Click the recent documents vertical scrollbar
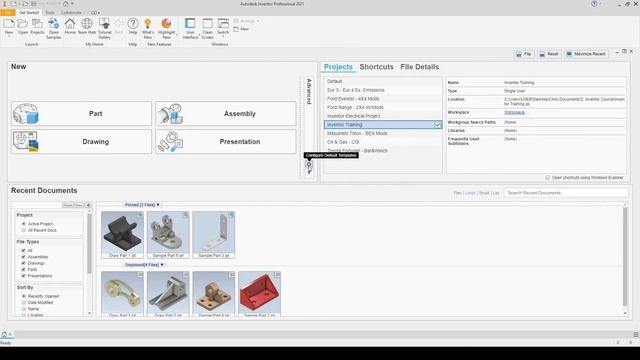This screenshot has width=640, height=360. pos(625,256)
